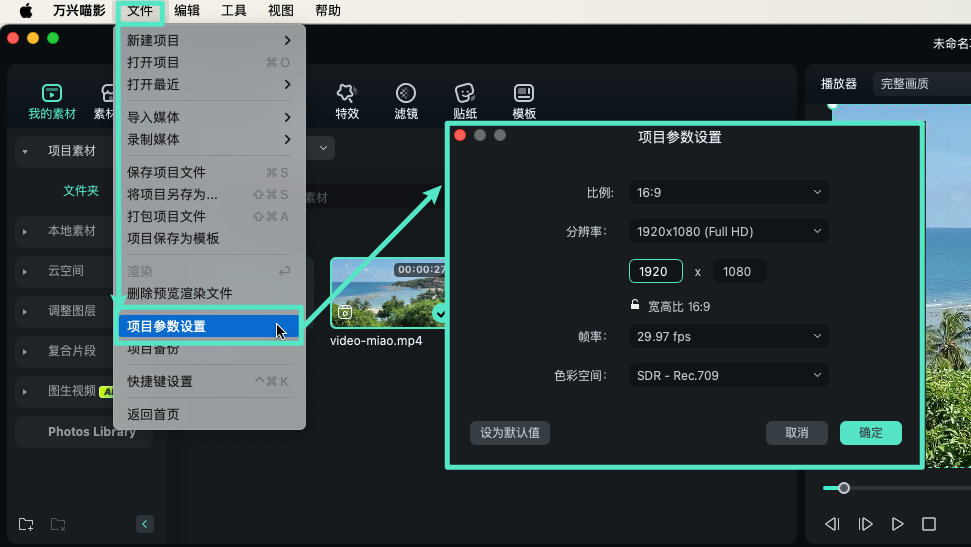Click the 设为默认值 button

point(510,432)
